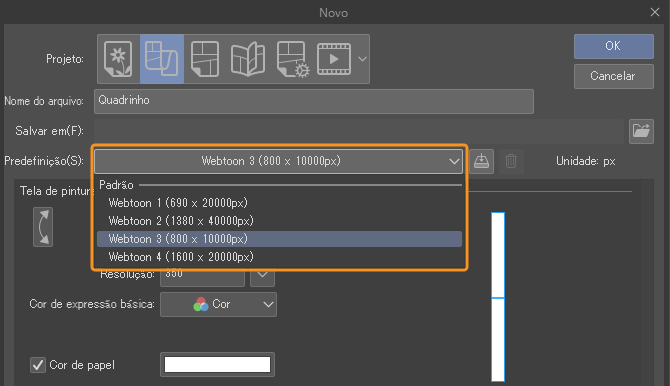Expand more project types arrow
This screenshot has height=386, width=670.
point(362,59)
